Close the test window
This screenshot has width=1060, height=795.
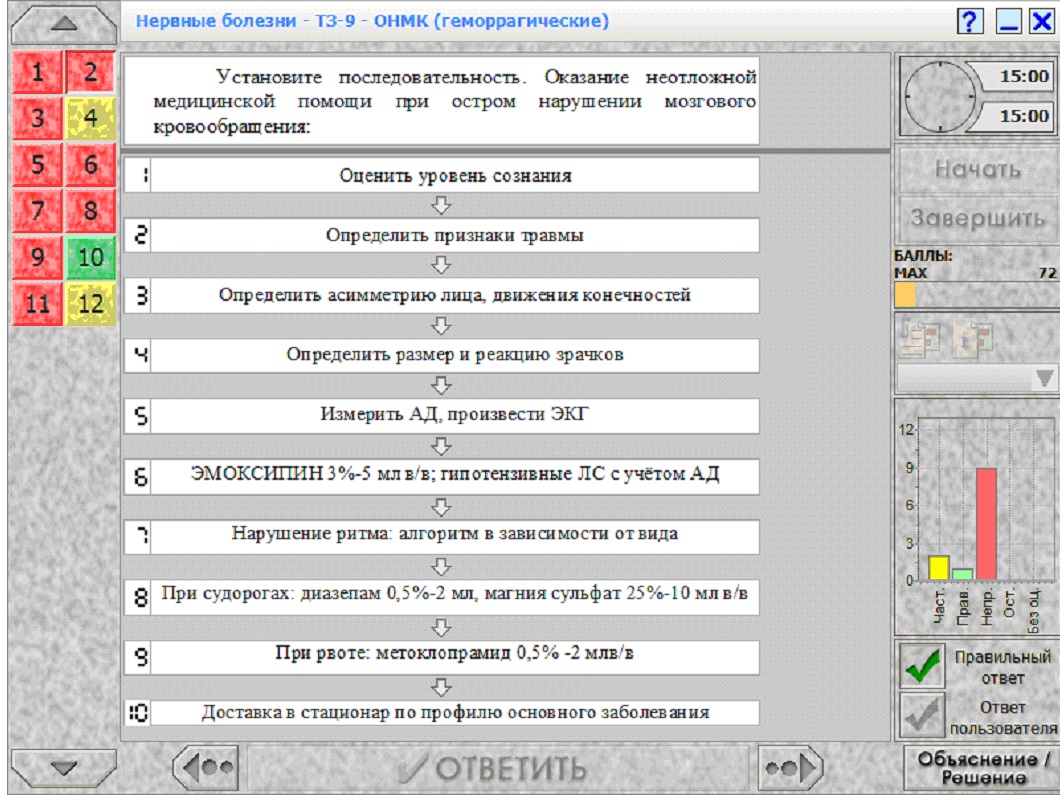[x=1042, y=22]
